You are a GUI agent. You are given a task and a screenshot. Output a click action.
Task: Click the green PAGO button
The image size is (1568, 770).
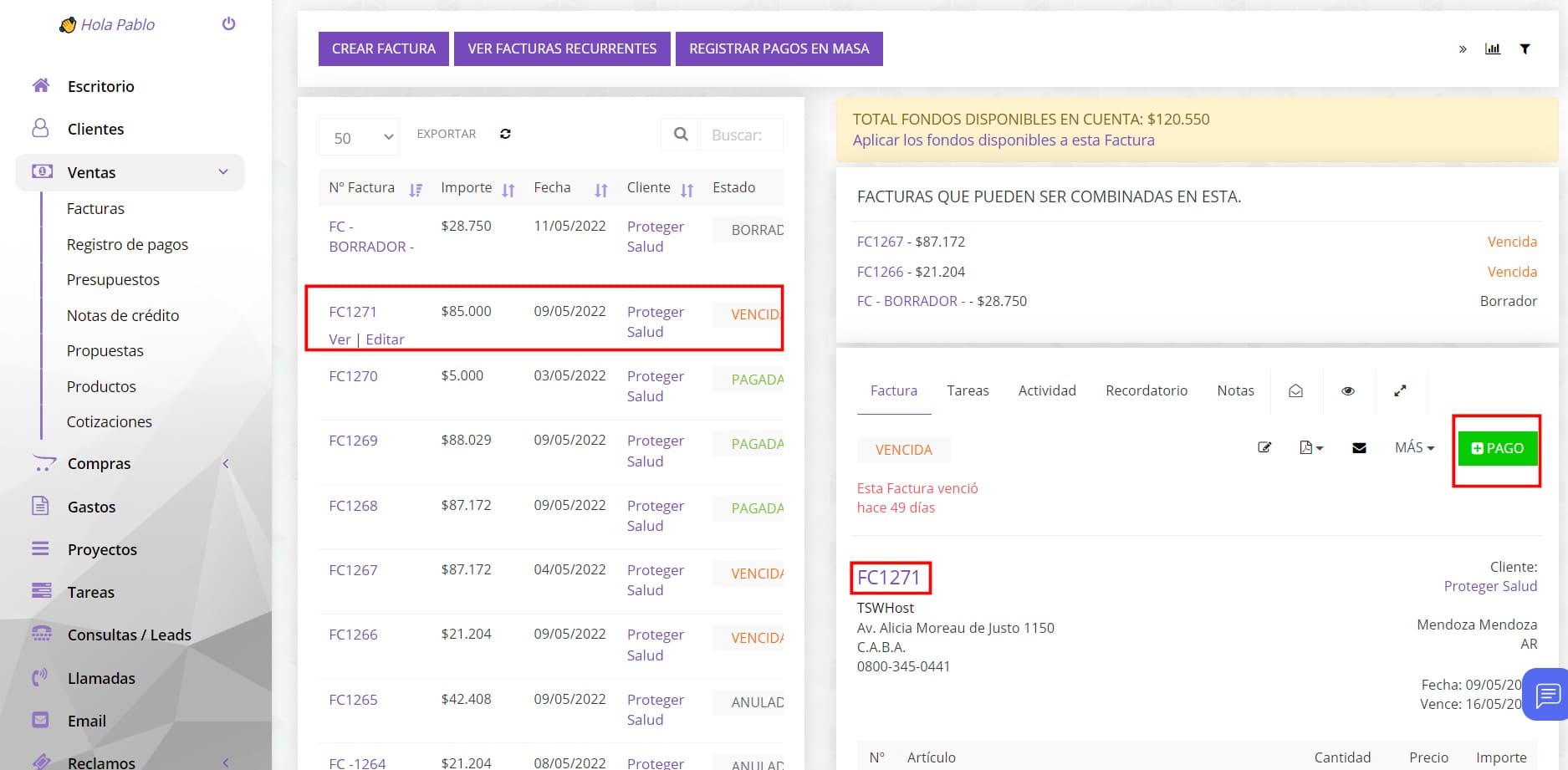tap(1497, 448)
